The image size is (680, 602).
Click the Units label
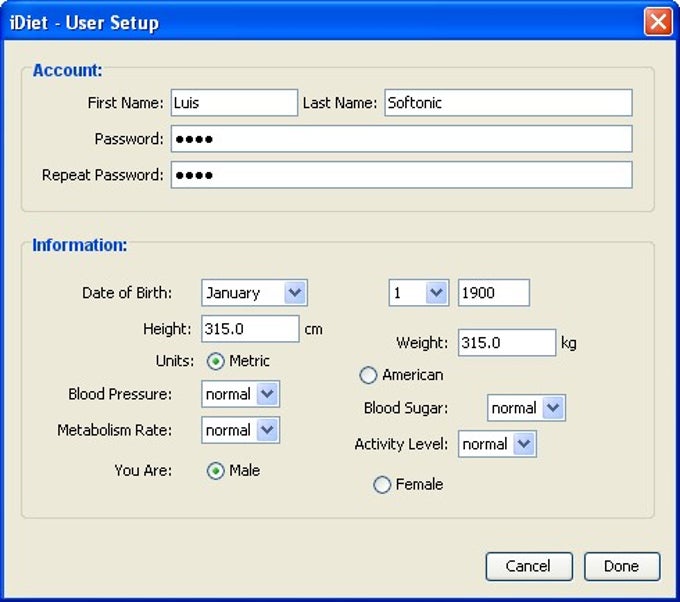pyautogui.click(x=175, y=361)
